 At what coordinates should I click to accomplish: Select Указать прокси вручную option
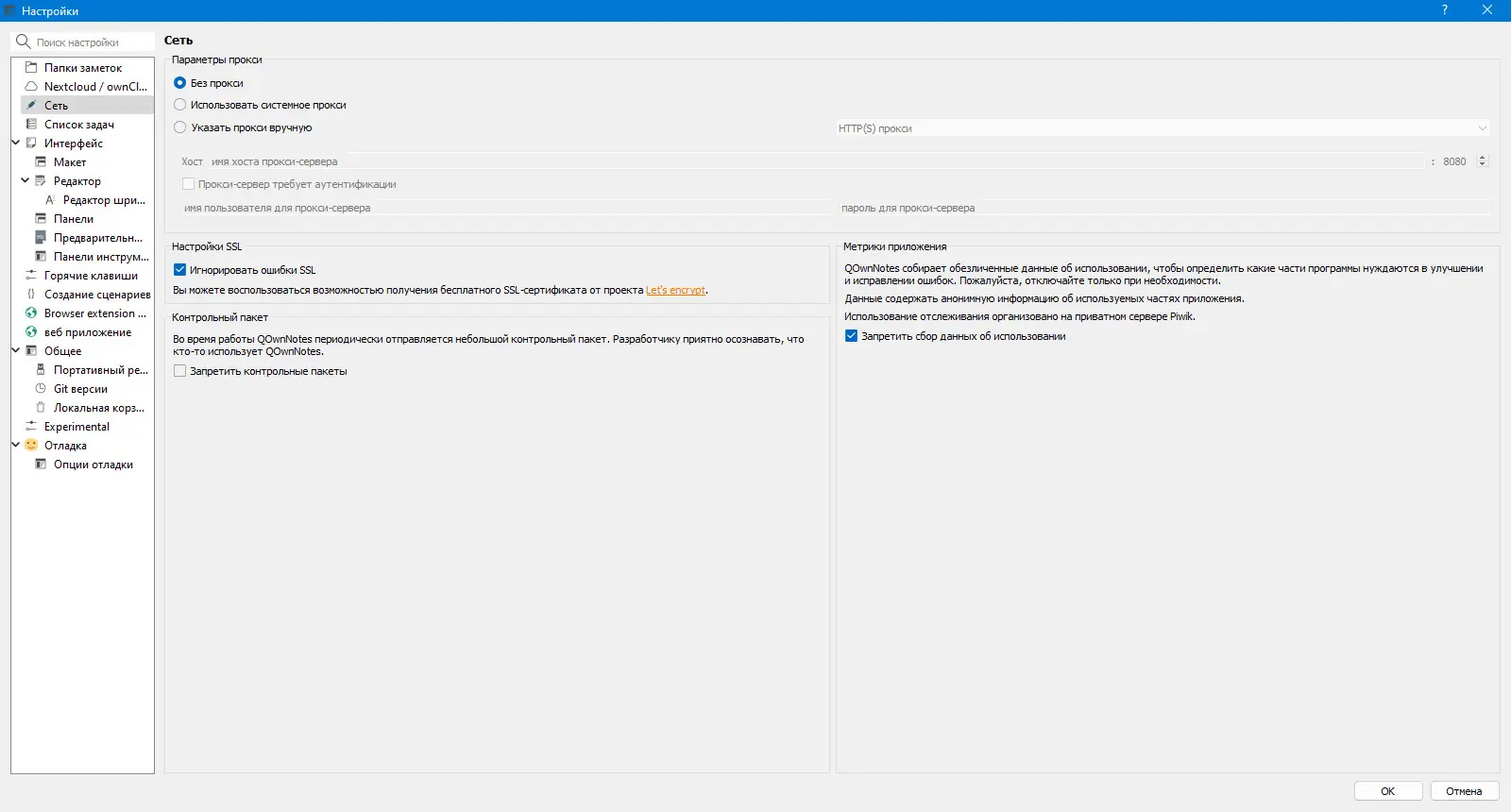point(179,127)
